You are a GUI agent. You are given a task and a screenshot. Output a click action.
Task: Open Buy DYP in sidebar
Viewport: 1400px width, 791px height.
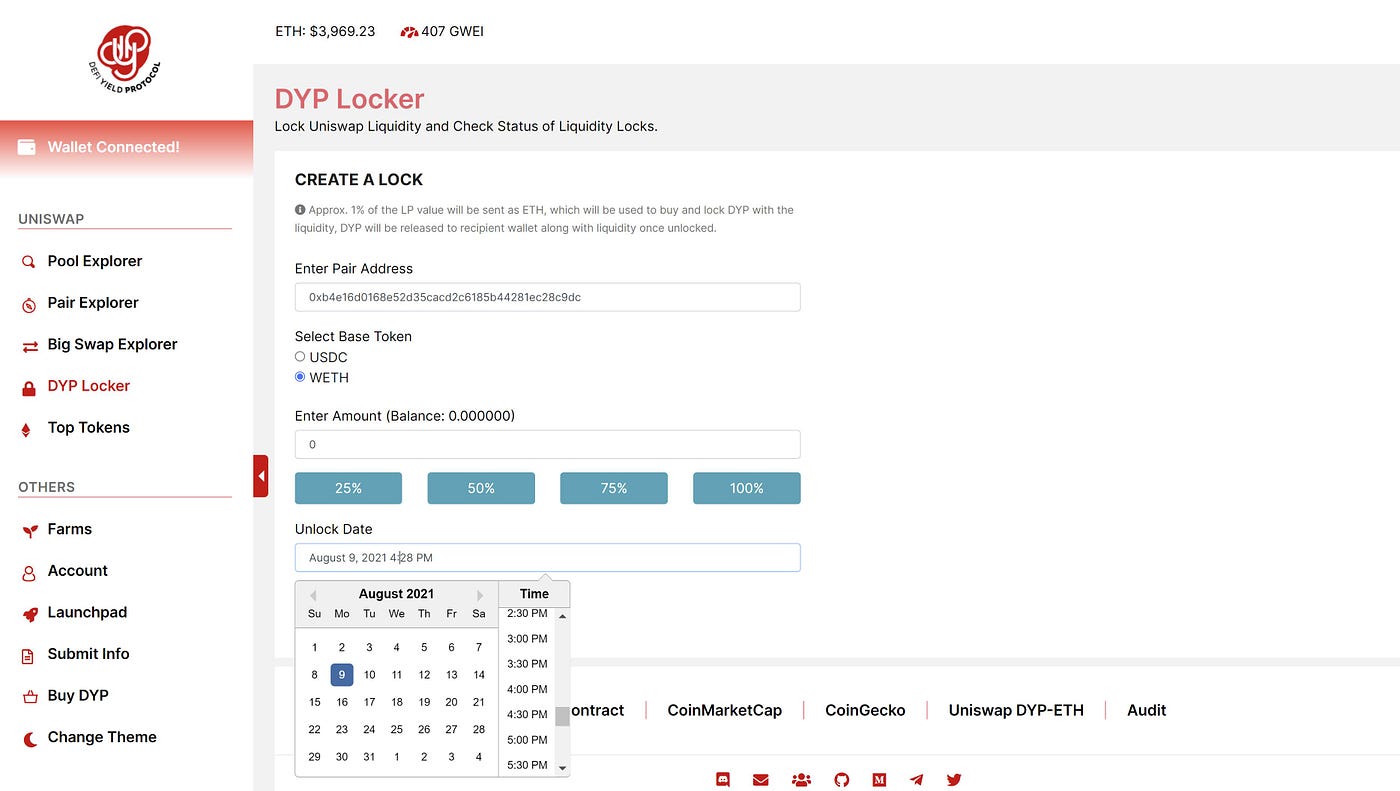click(78, 695)
